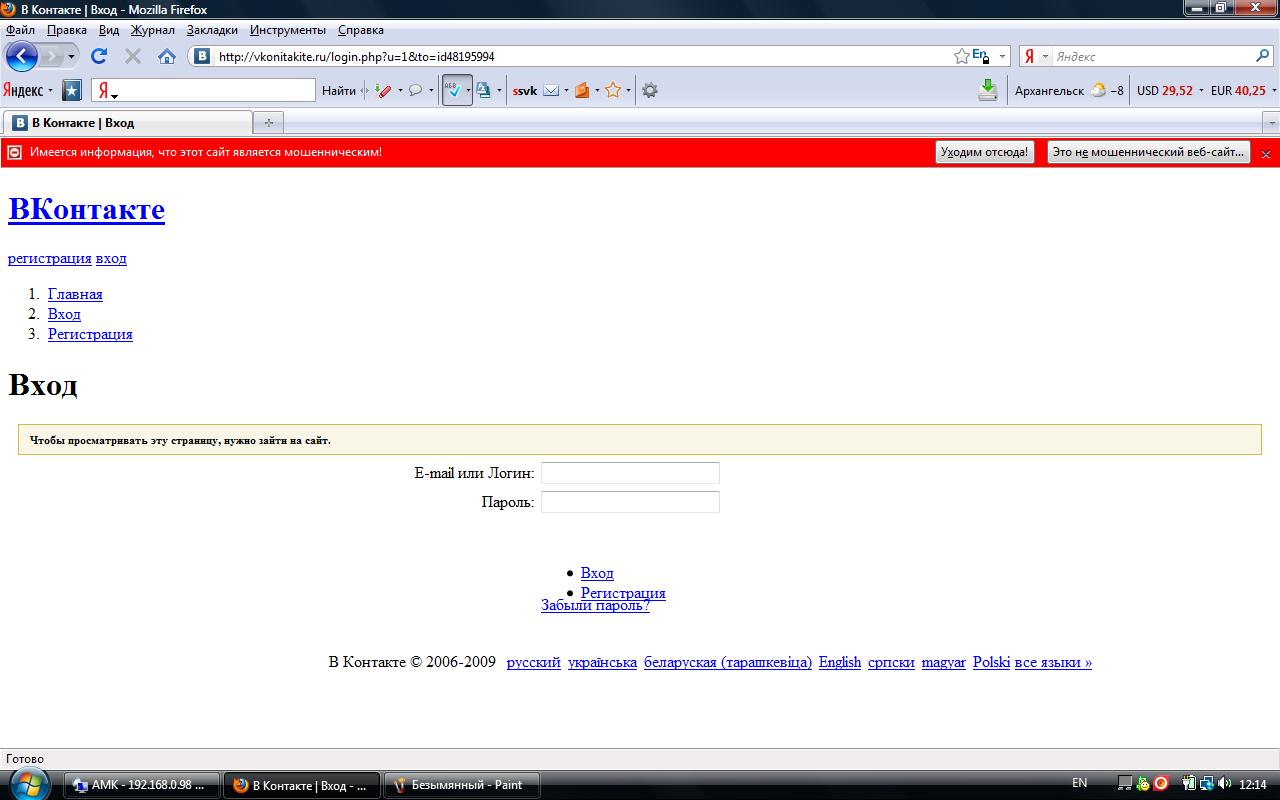This screenshot has height=800, width=1280.
Task: Click the Yandex toolbar settings gear icon
Action: tap(650, 90)
